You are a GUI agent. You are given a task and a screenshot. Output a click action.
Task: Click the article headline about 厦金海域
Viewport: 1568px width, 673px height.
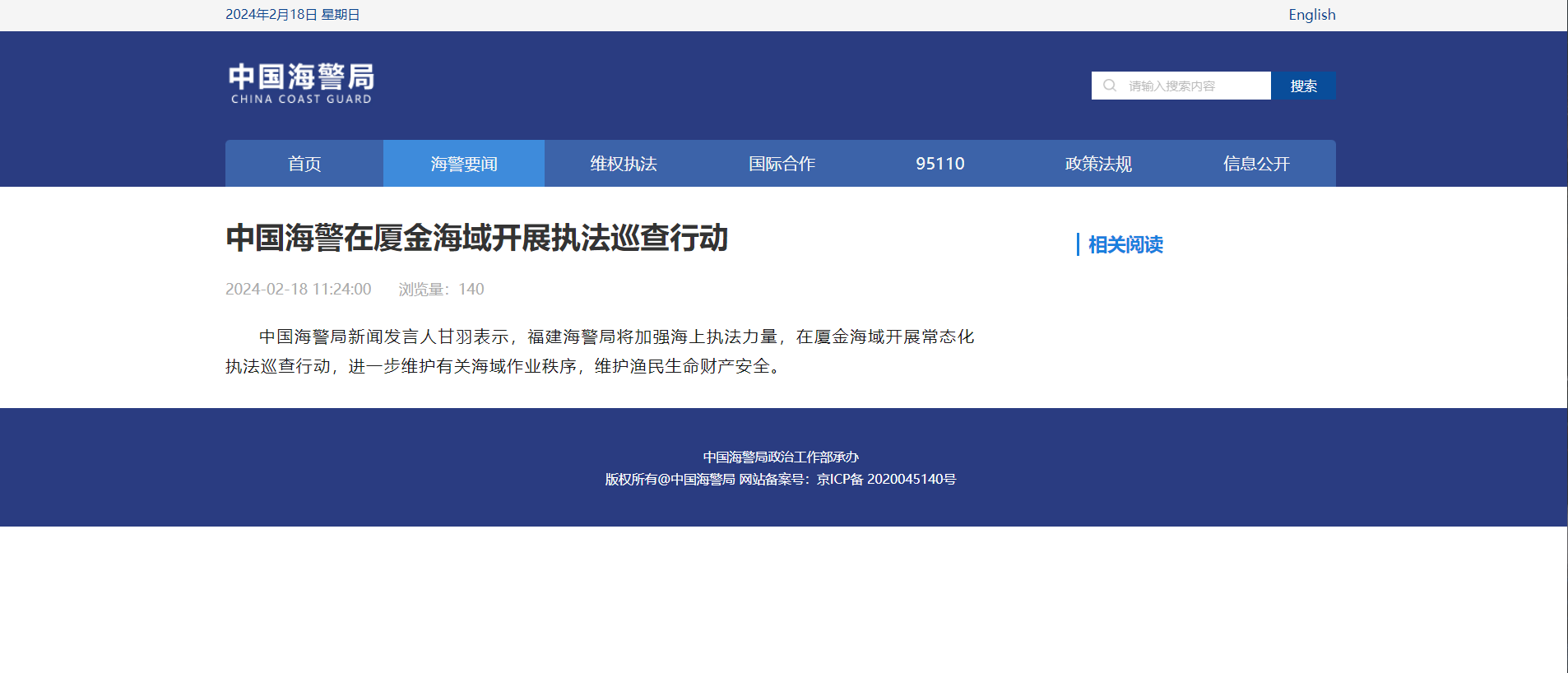tap(476, 238)
